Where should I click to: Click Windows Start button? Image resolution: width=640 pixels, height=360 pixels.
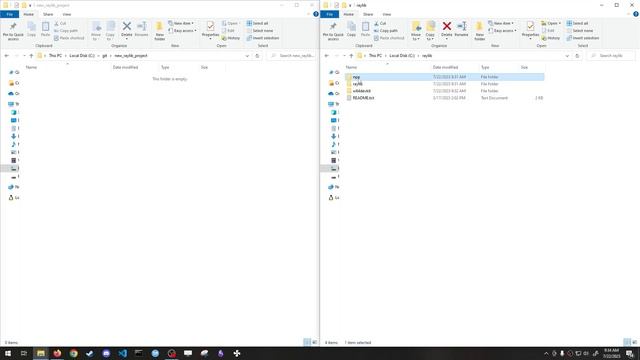pyautogui.click(x=8, y=353)
